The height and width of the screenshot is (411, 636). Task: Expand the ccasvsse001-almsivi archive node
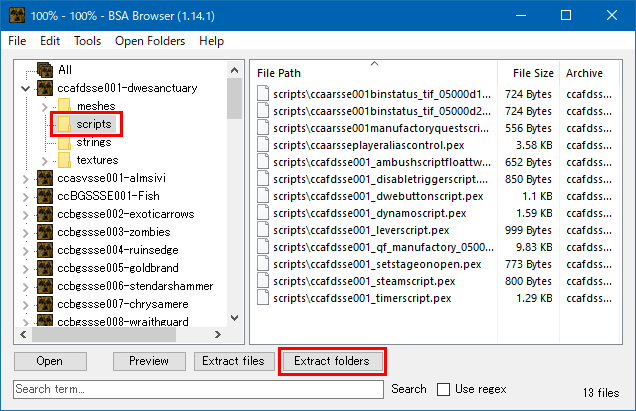(26, 179)
